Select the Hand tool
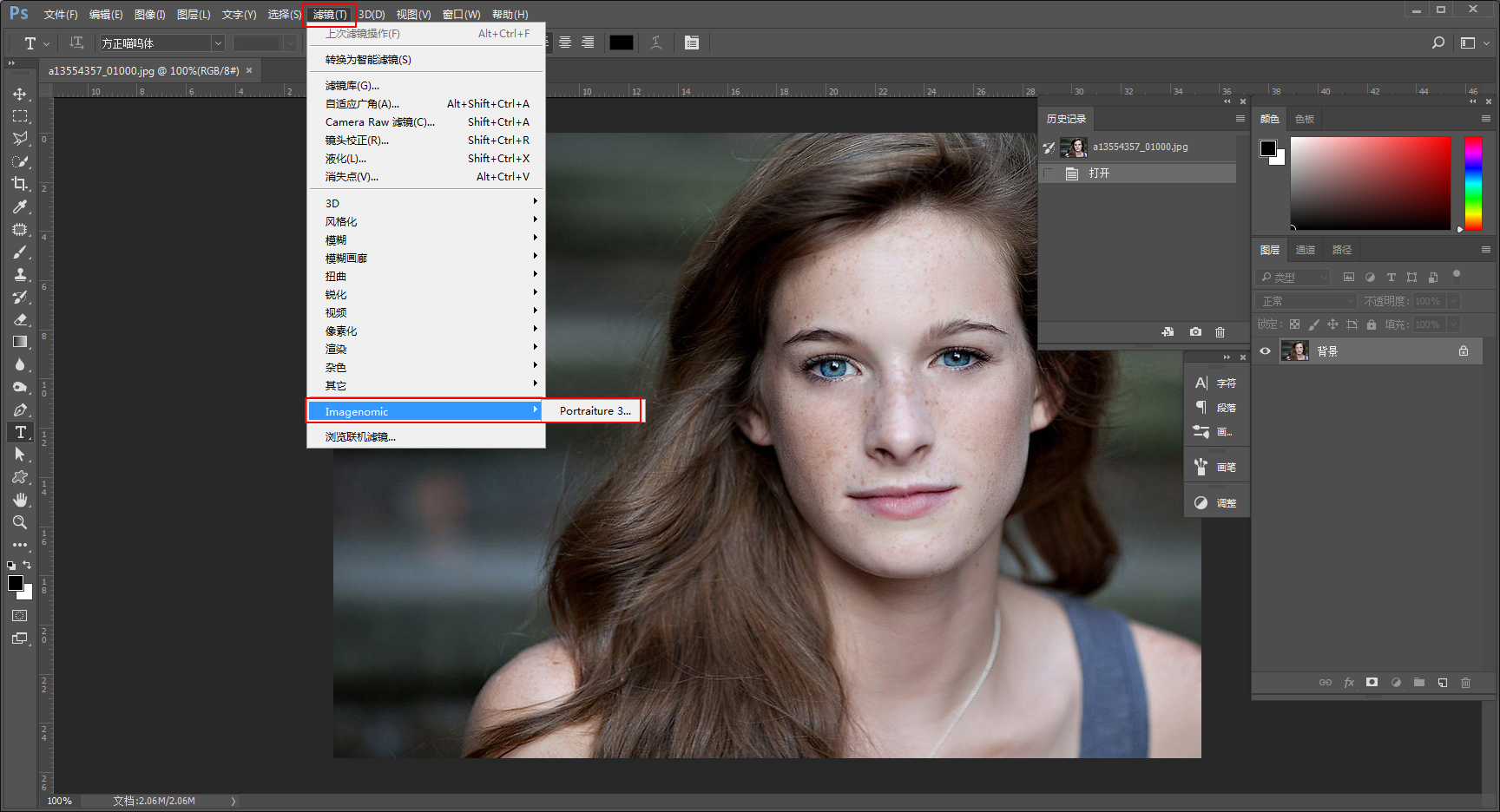Viewport: 1500px width, 812px height. click(20, 500)
